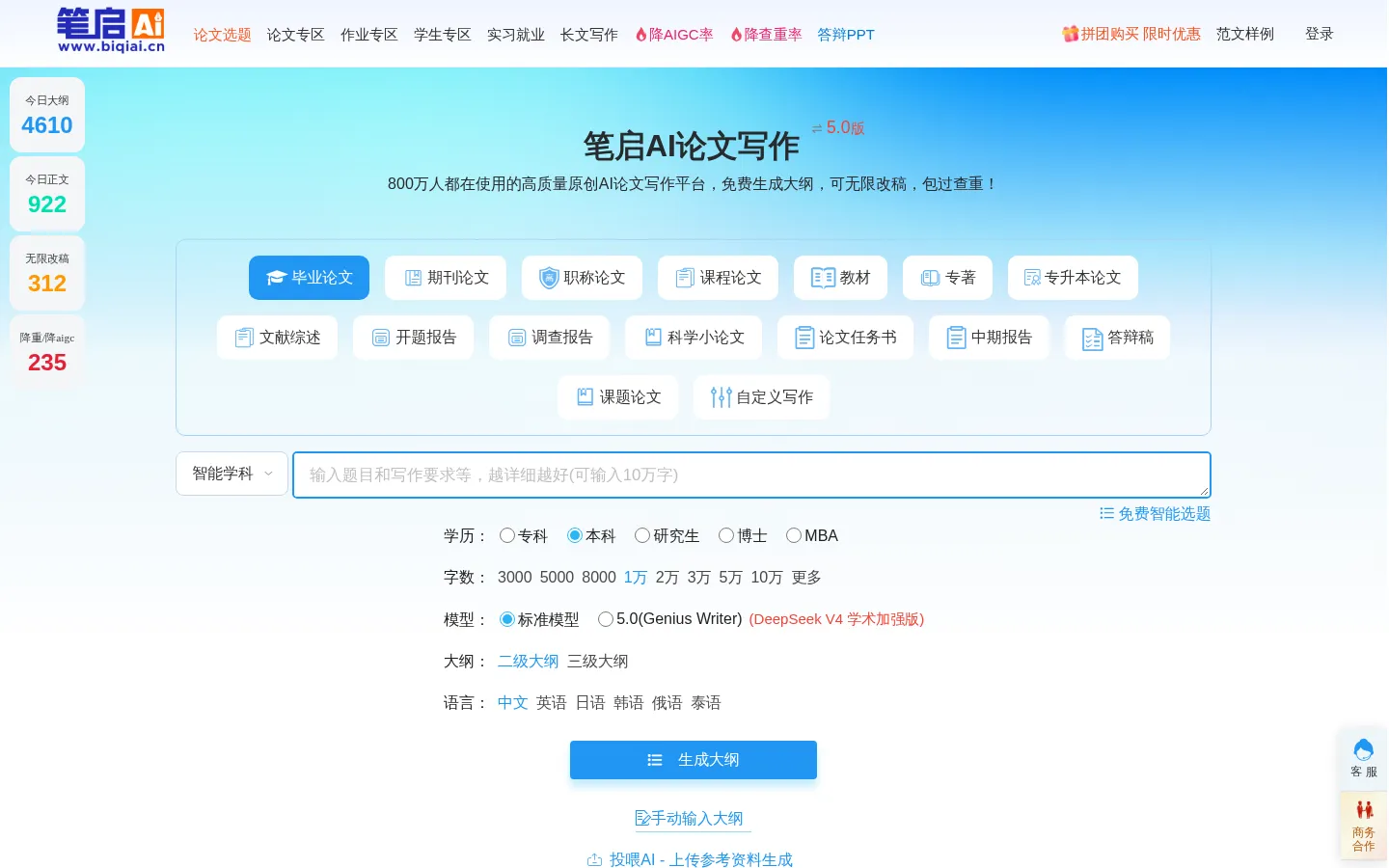Click the flame icon beside 降查重率

click(737, 35)
